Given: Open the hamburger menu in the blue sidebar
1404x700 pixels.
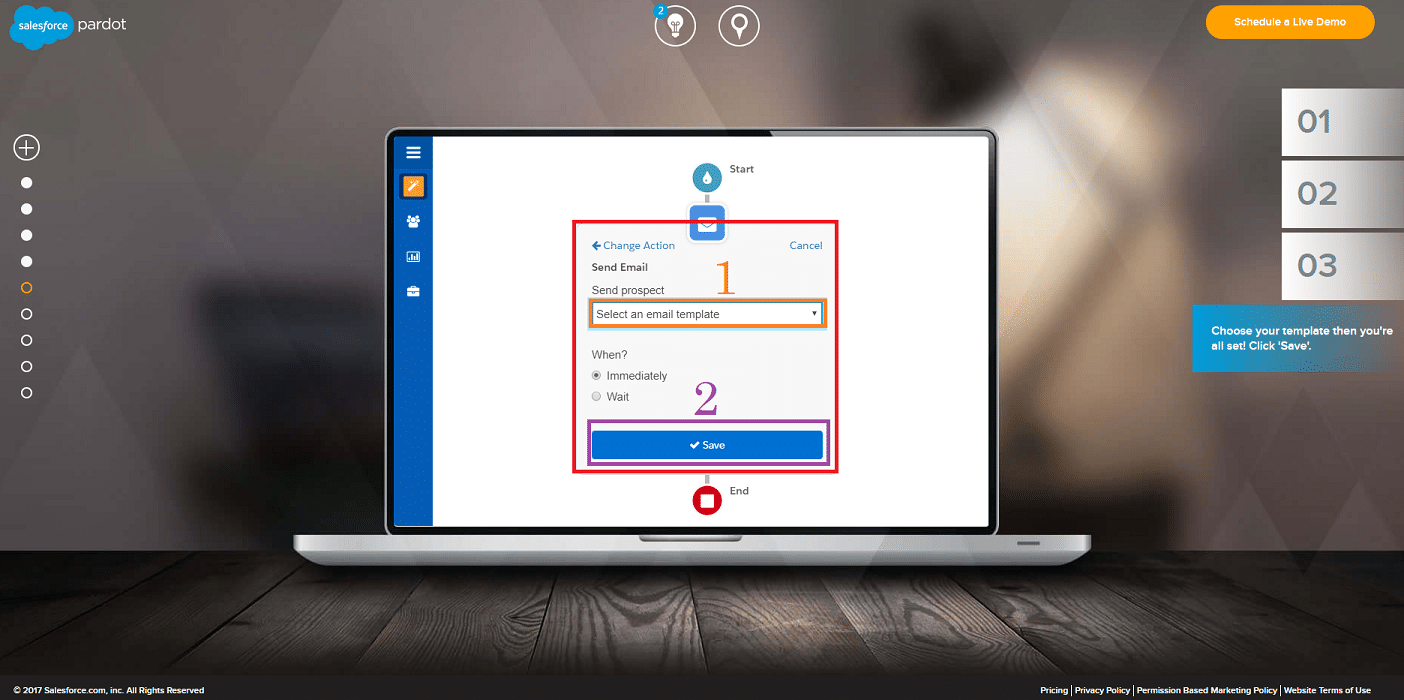Looking at the screenshot, I should (413, 153).
